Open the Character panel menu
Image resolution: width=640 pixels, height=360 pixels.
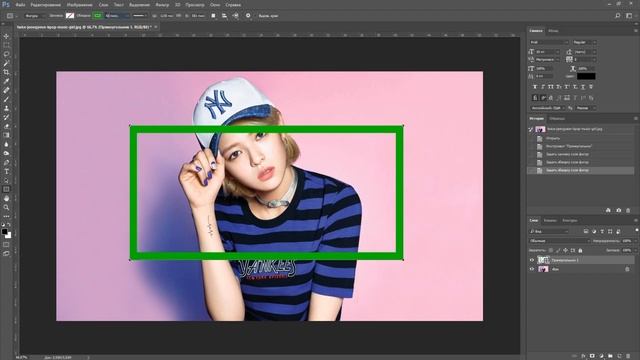click(636, 31)
